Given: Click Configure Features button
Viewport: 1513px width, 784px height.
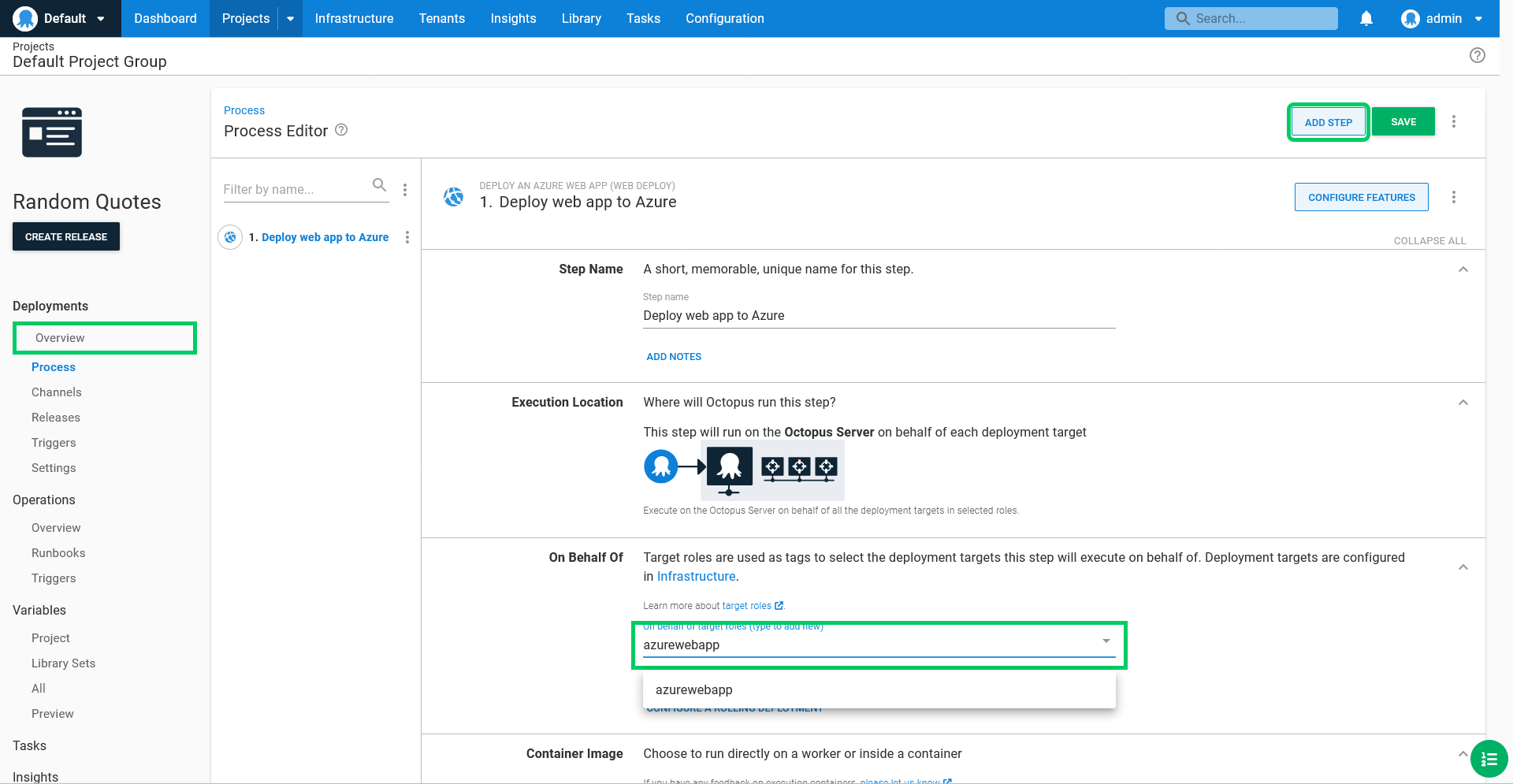Looking at the screenshot, I should (x=1362, y=197).
